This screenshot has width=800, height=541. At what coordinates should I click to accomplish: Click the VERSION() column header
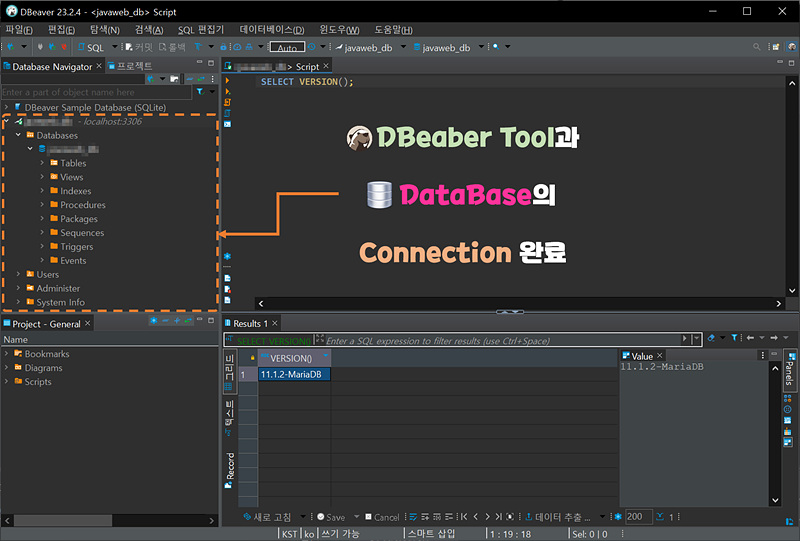point(294,358)
